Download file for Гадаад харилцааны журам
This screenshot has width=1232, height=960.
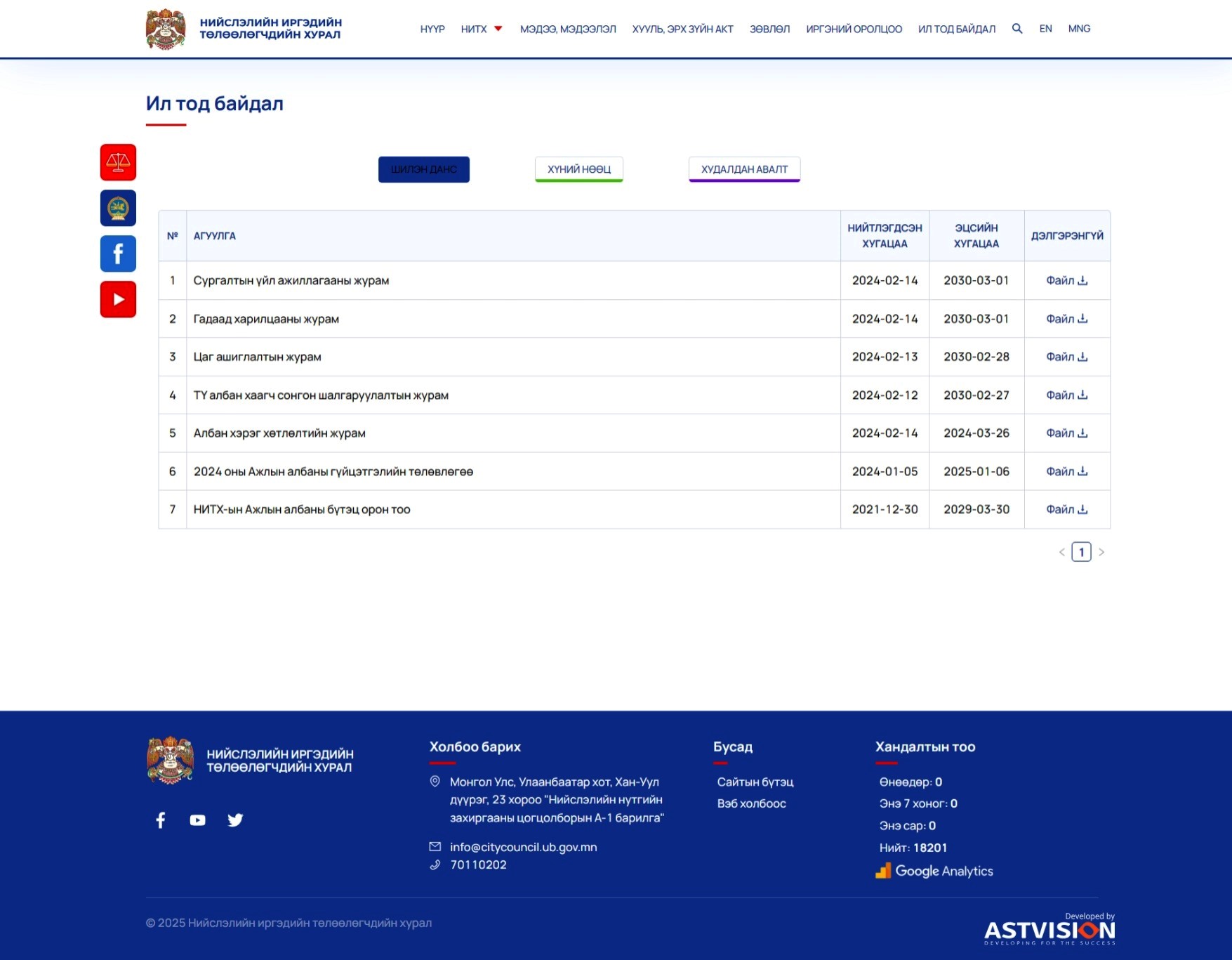pyautogui.click(x=1066, y=319)
